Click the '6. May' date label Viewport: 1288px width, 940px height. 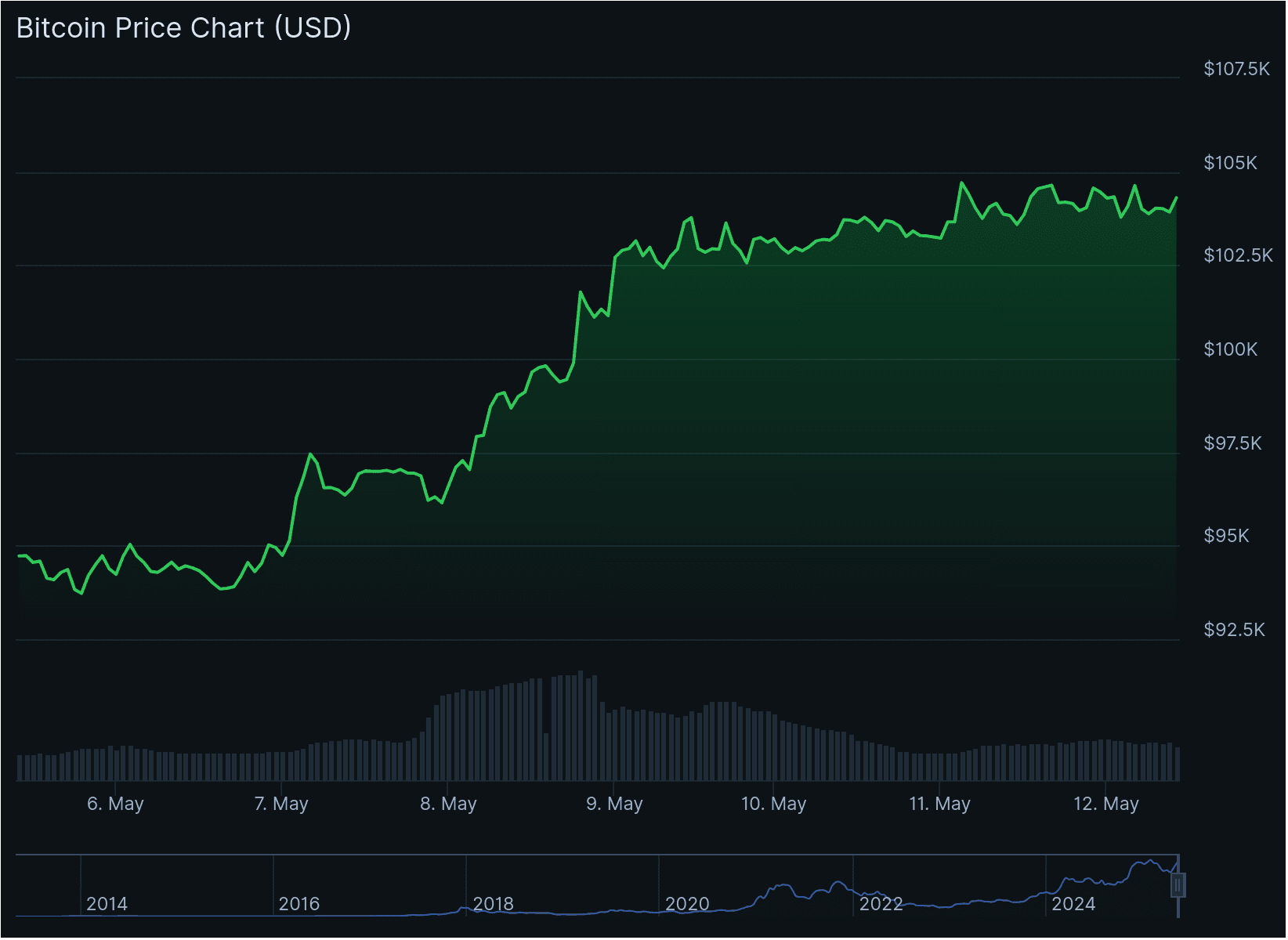click(115, 804)
